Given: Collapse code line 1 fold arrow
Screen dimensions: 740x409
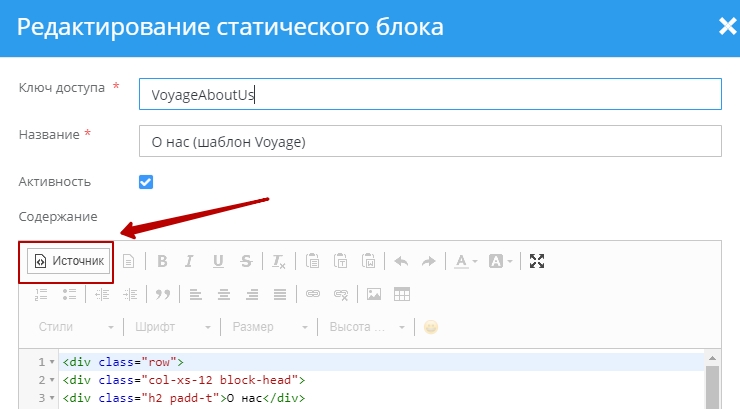Looking at the screenshot, I should 52,362.
